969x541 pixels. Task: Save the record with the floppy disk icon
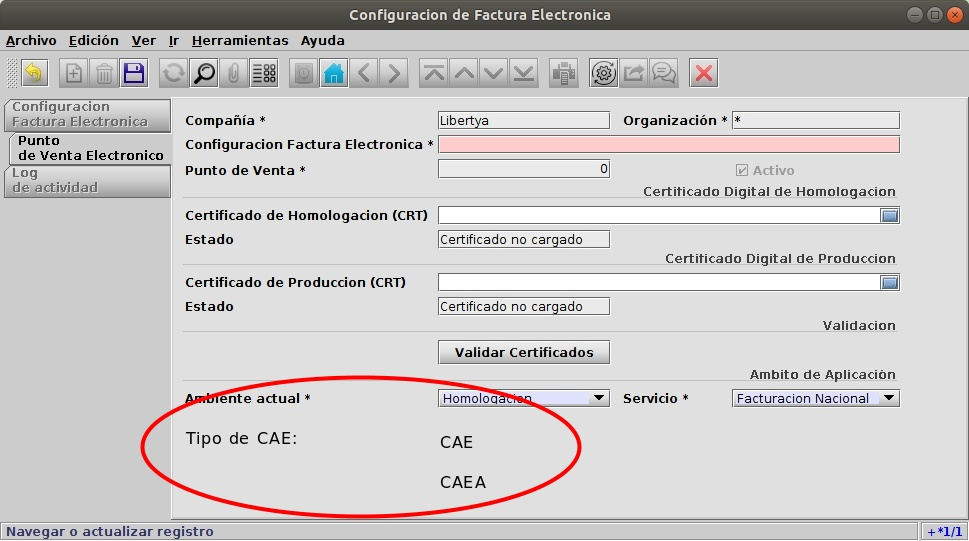point(133,74)
